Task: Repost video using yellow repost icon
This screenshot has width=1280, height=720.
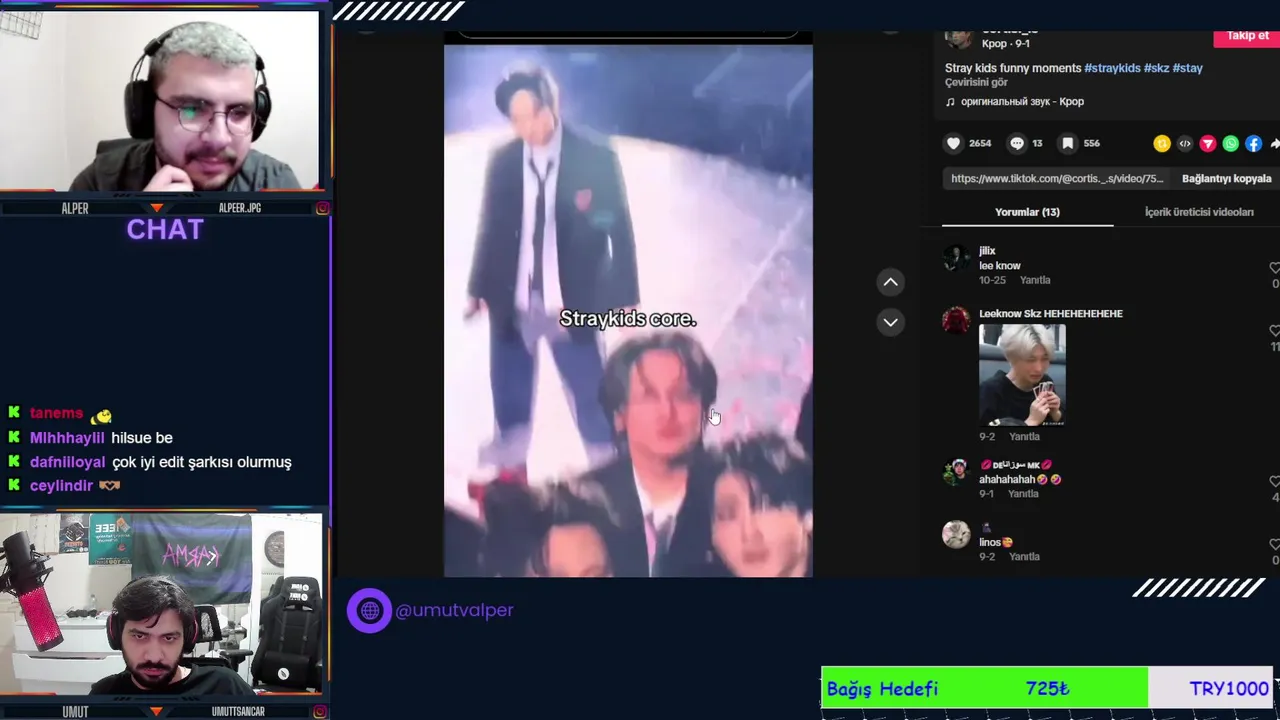Action: (1162, 144)
